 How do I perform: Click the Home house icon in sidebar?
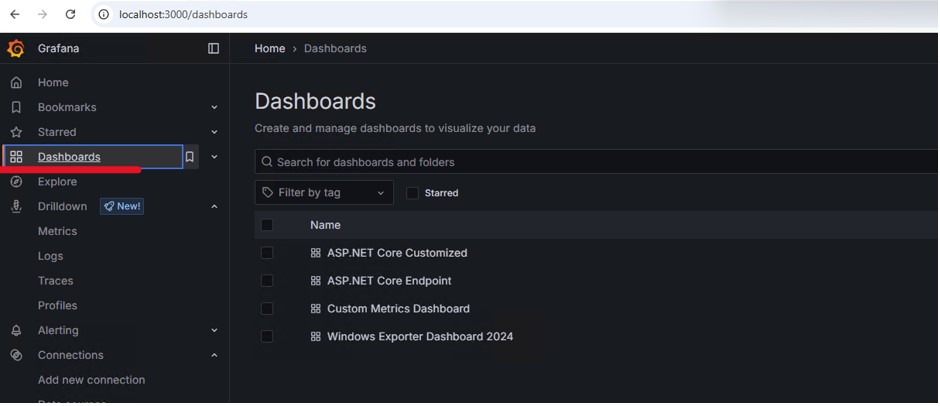tap(16, 83)
